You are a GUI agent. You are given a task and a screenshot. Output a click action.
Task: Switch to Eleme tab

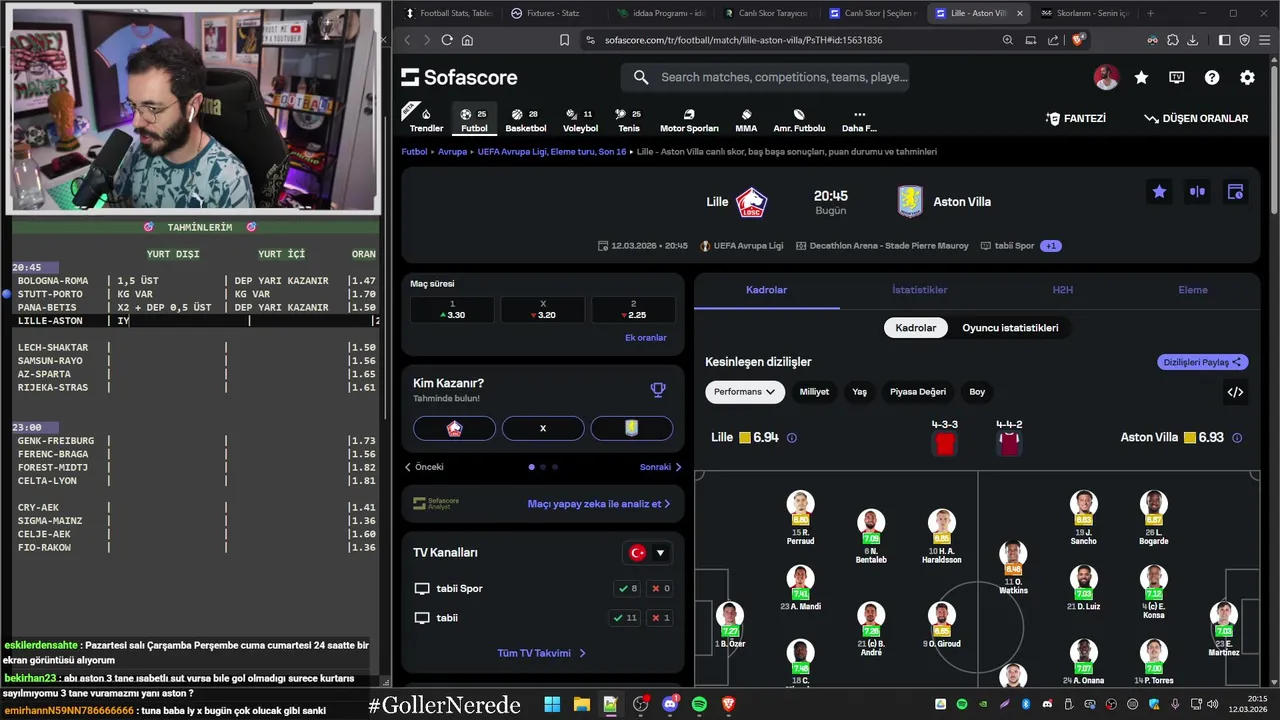[x=1193, y=290]
